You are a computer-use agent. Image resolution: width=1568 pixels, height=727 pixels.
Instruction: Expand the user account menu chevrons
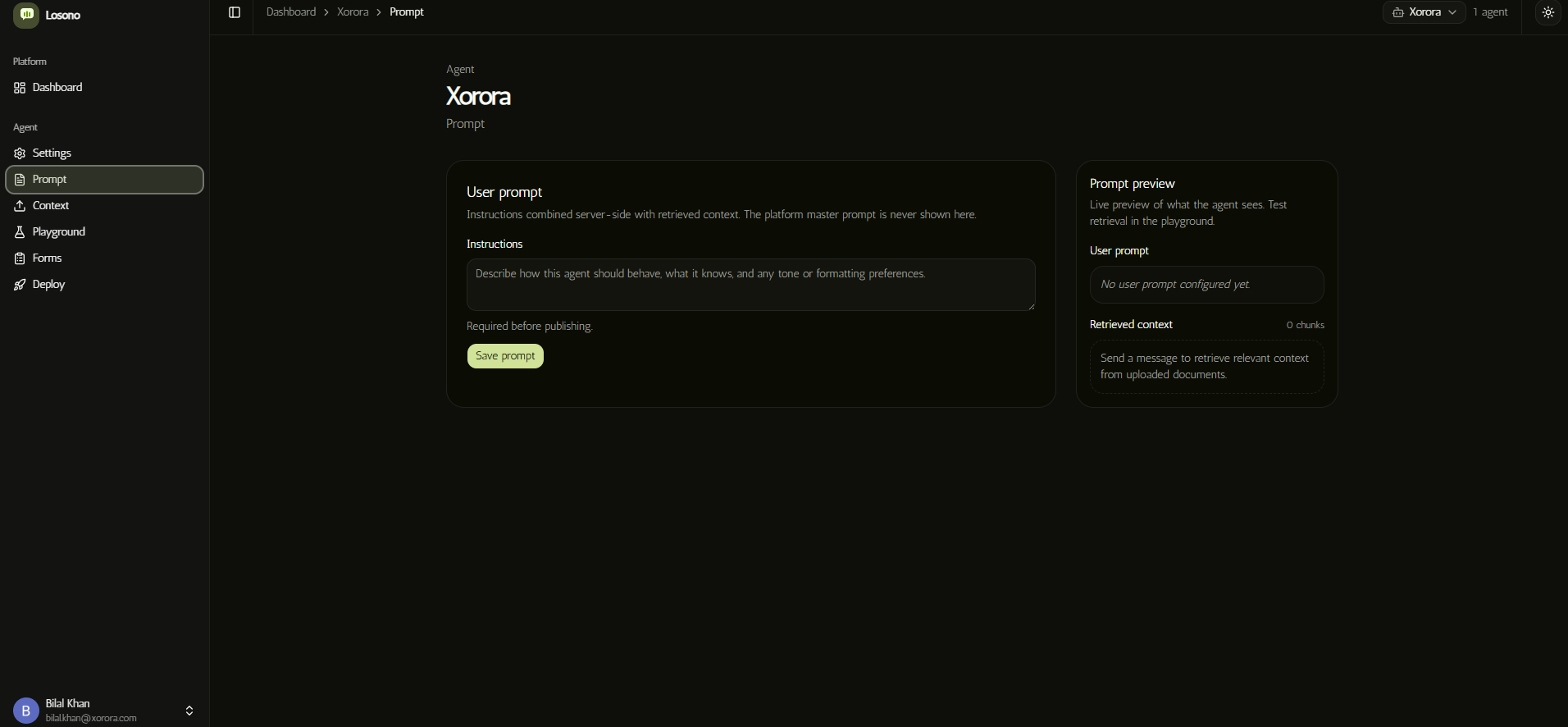pos(189,711)
